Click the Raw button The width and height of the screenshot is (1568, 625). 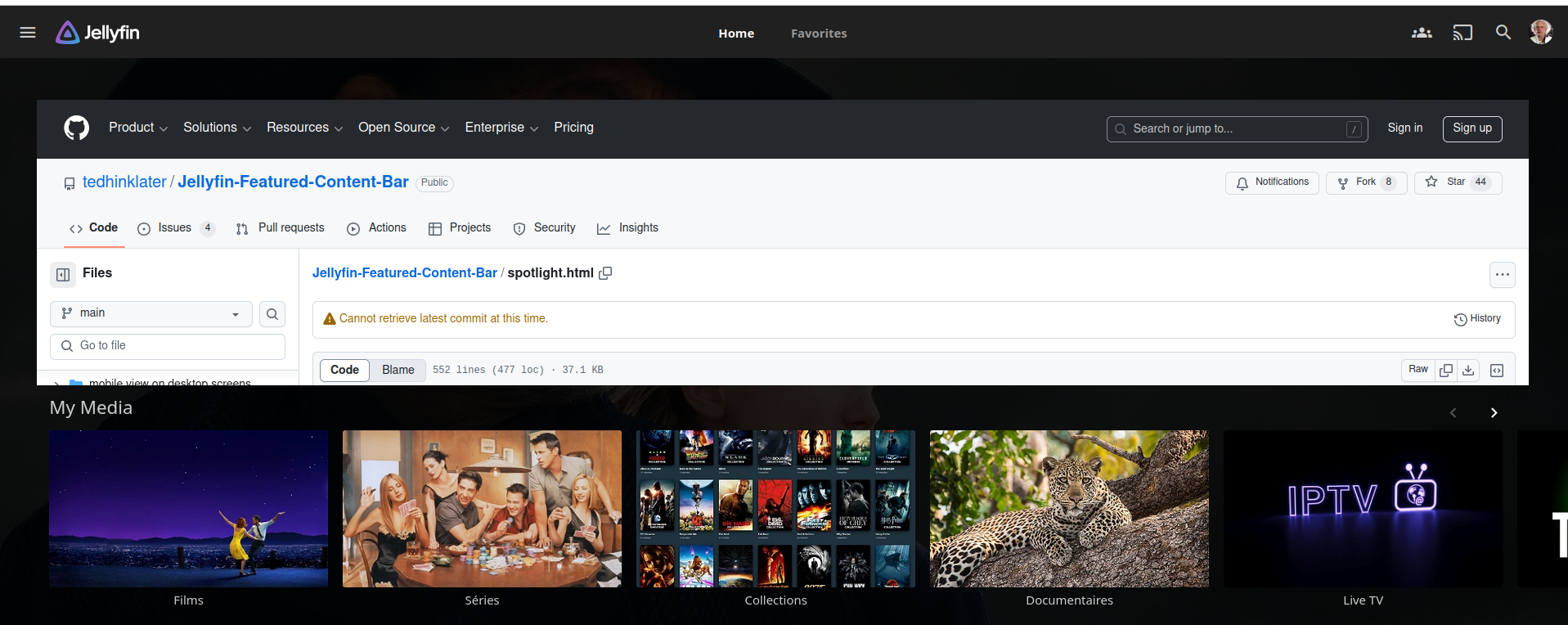(x=1418, y=370)
